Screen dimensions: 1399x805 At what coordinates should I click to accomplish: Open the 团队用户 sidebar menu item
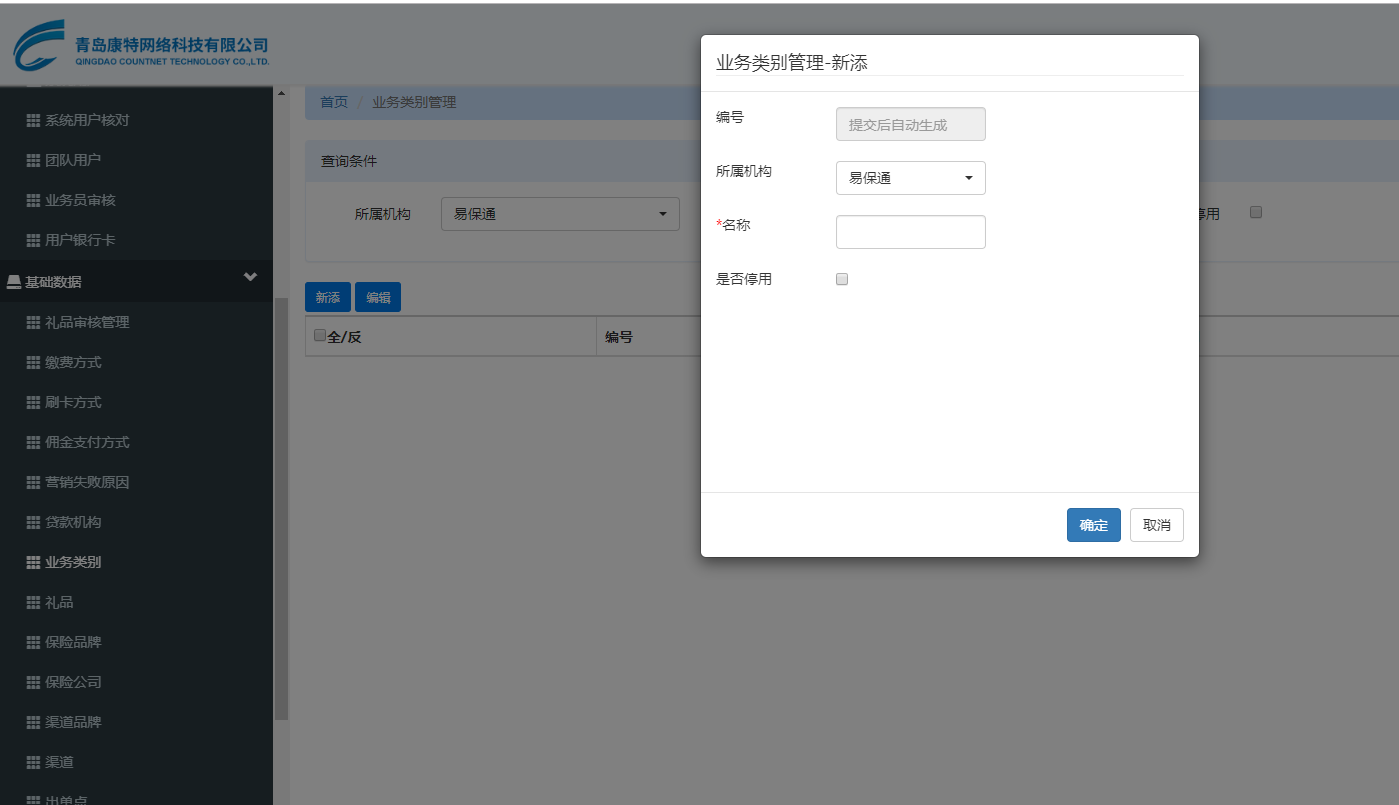pos(73,160)
